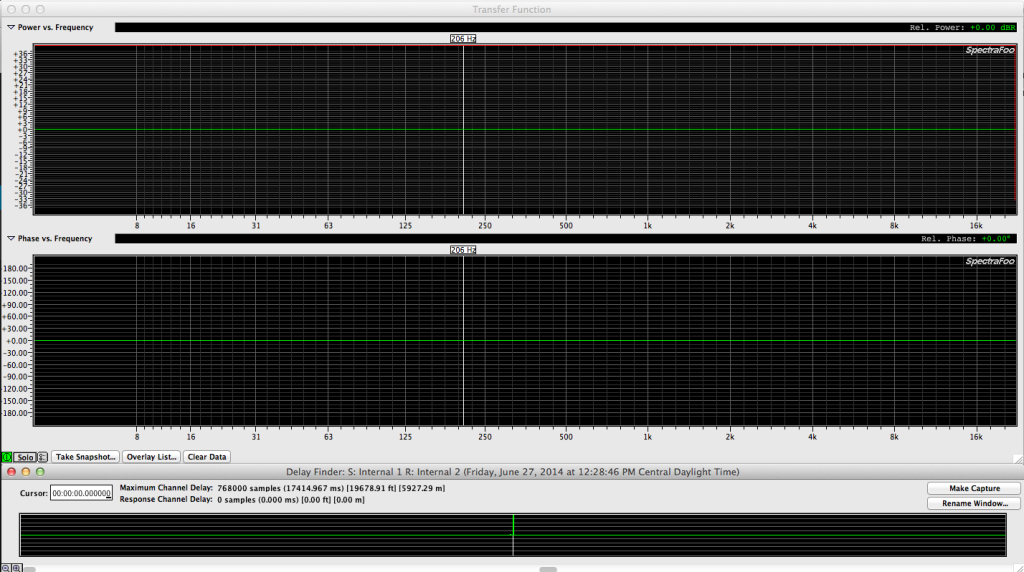Close the Delay Finder window
Viewport: 1024px width, 572px height.
click(x=11, y=471)
